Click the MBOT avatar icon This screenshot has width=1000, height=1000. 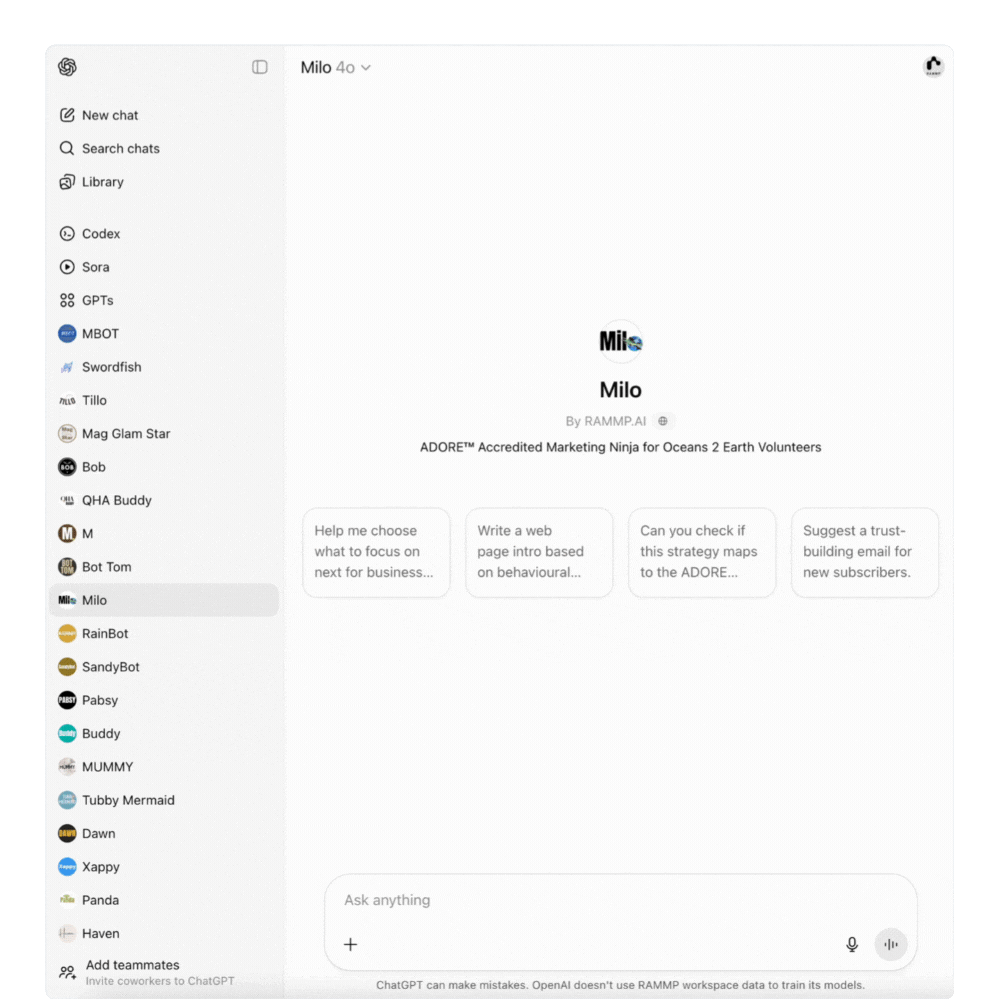point(67,334)
